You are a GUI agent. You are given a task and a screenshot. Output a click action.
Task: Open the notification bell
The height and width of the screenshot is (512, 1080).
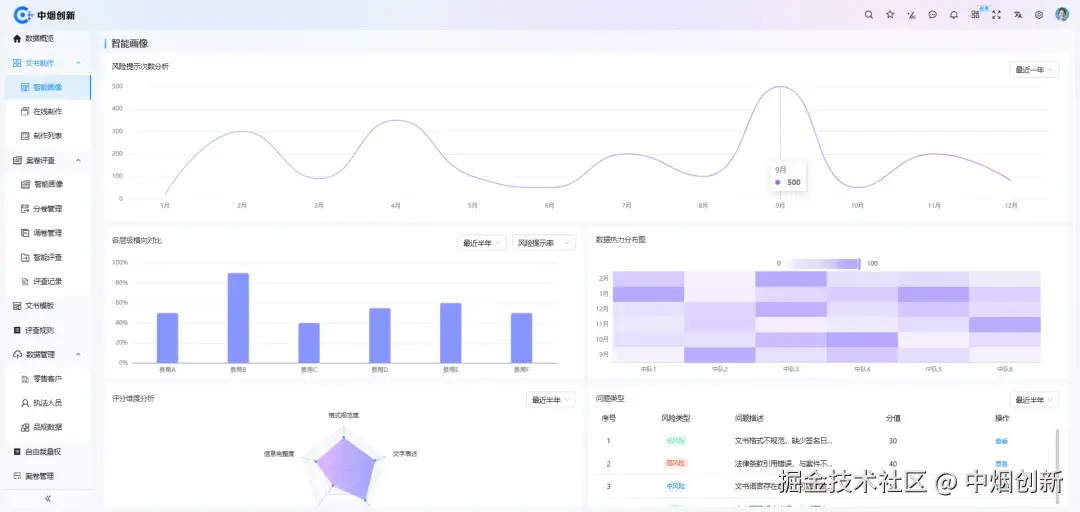coord(954,14)
